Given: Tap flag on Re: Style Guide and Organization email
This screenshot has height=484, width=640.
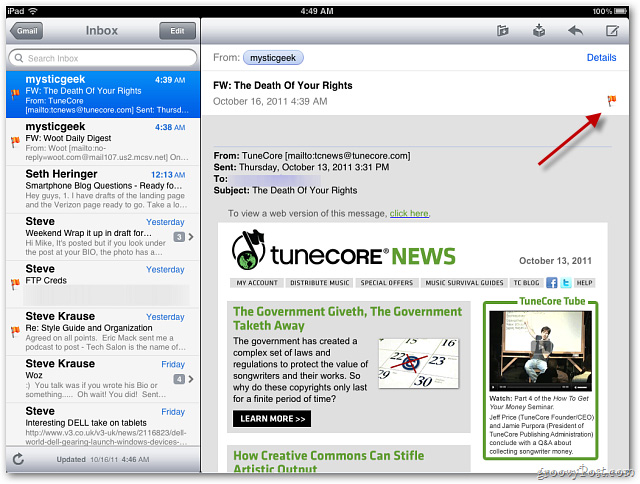Looking at the screenshot, I should (15, 331).
